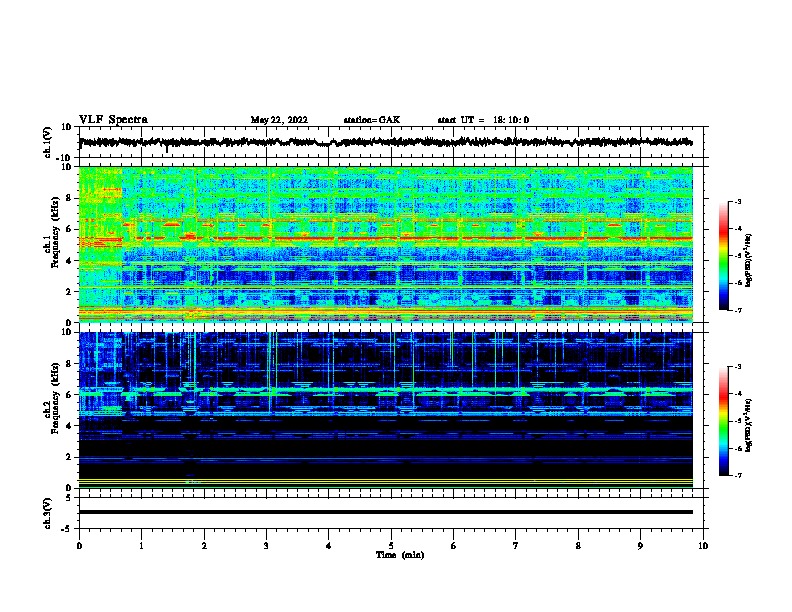
Task: Click the "-3" tick on ch.2 colorbar
Action: pyautogui.click(x=737, y=367)
